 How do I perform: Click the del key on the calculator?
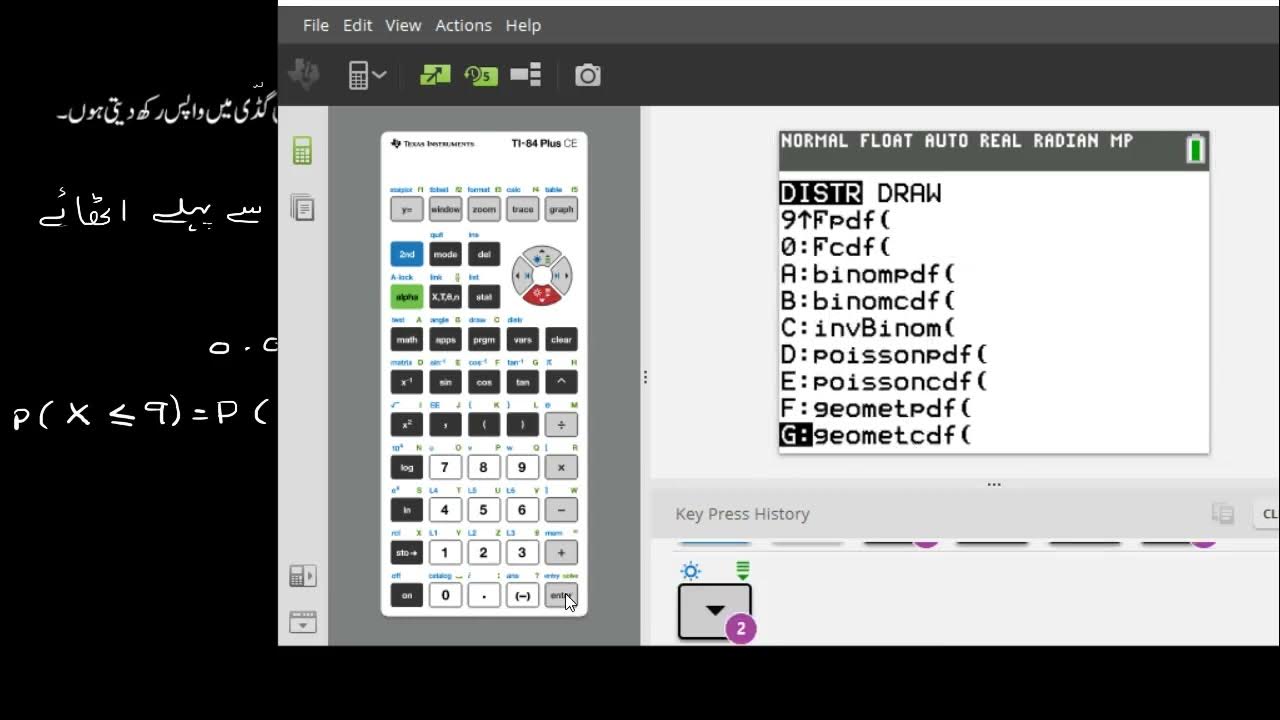pyautogui.click(x=484, y=255)
